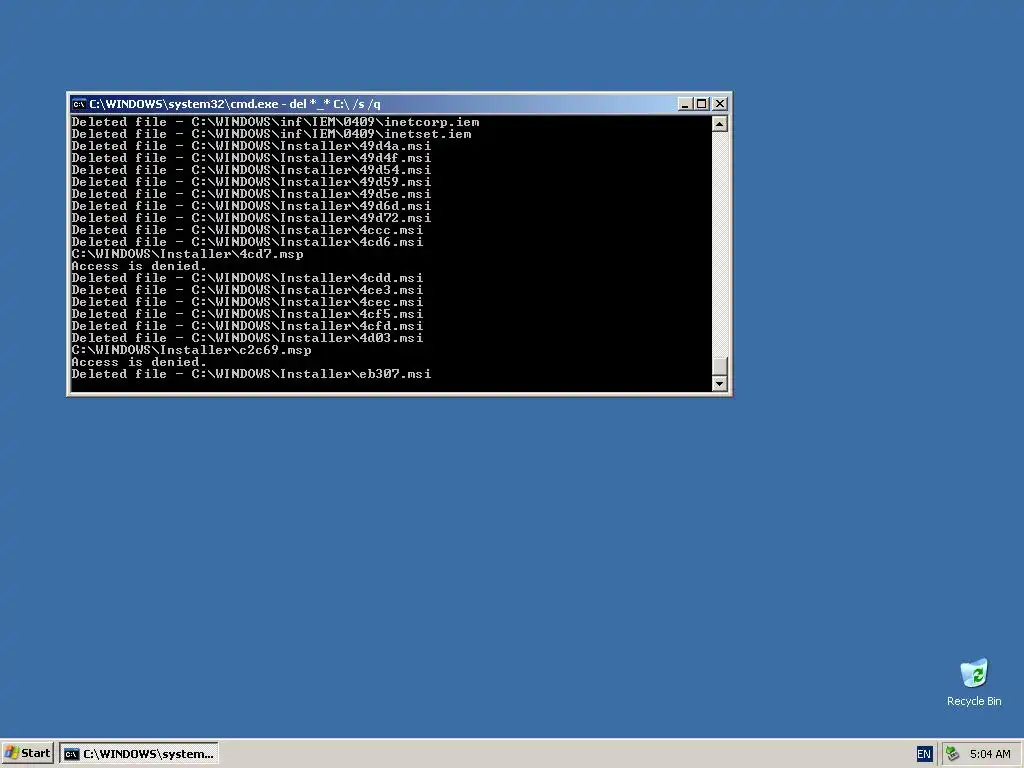Open the Recycle Bin desktop icon
Image resolution: width=1024 pixels, height=768 pixels.
(974, 682)
